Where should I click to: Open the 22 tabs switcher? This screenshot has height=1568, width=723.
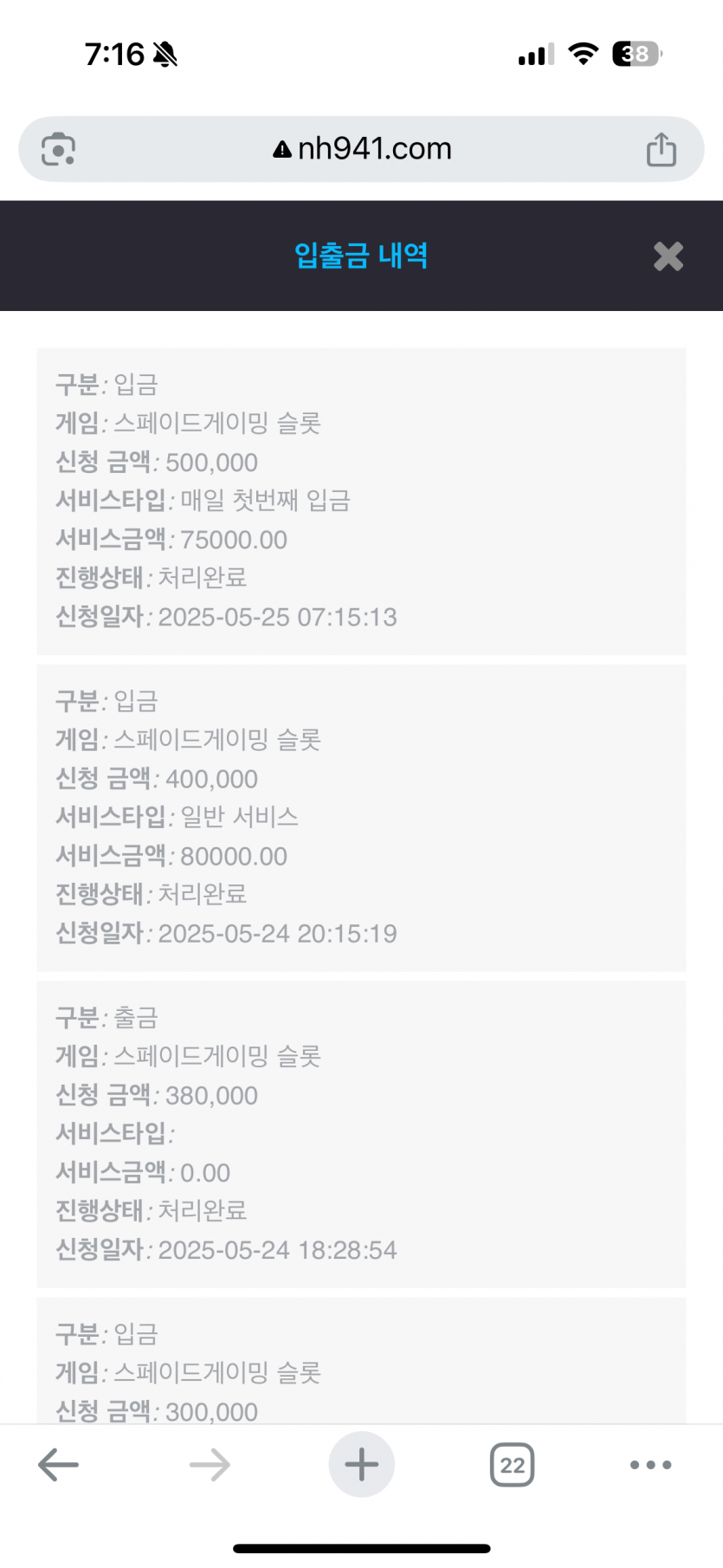click(x=513, y=1465)
